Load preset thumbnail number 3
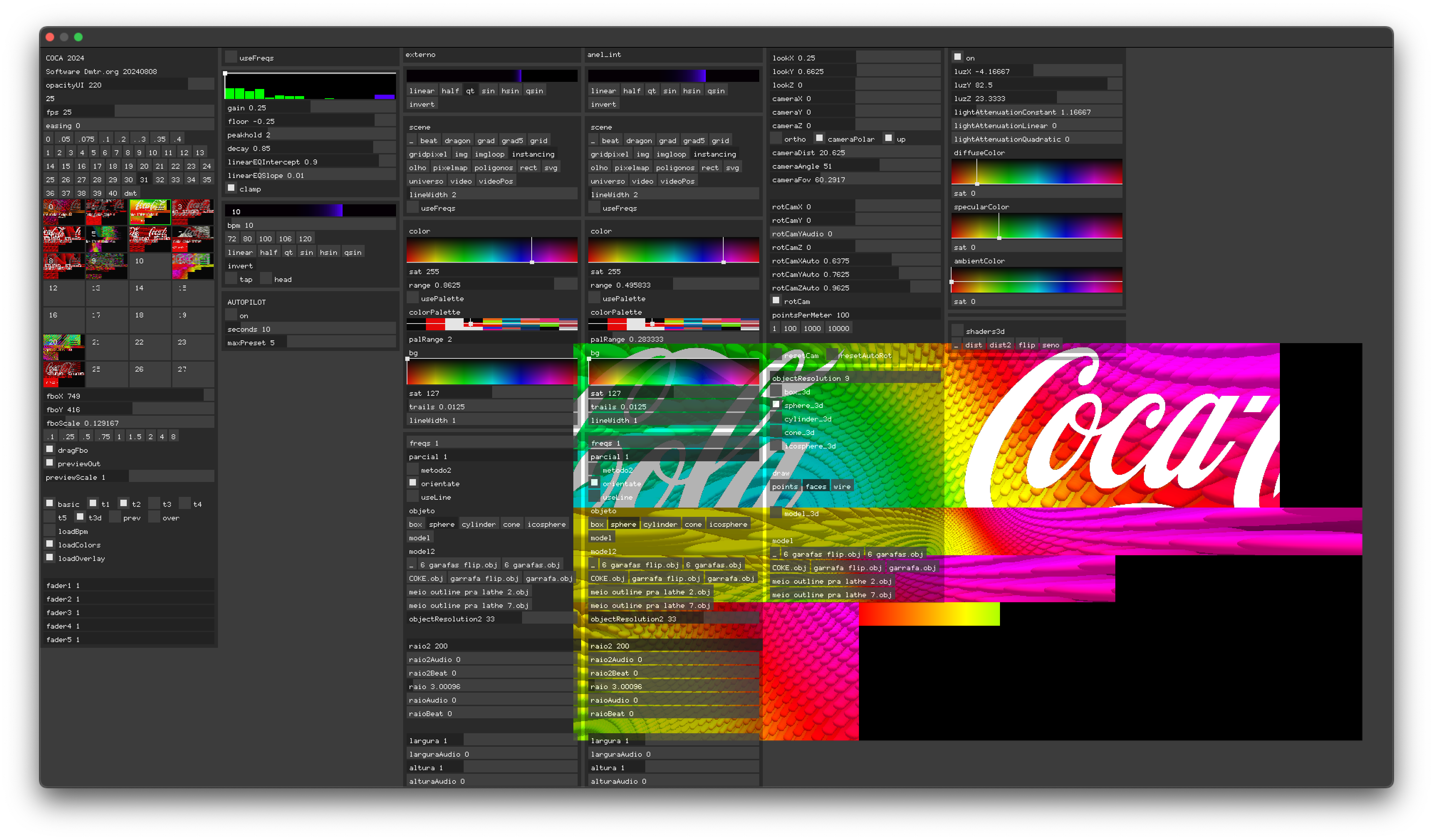This screenshot has width=1433, height=840. point(193,212)
